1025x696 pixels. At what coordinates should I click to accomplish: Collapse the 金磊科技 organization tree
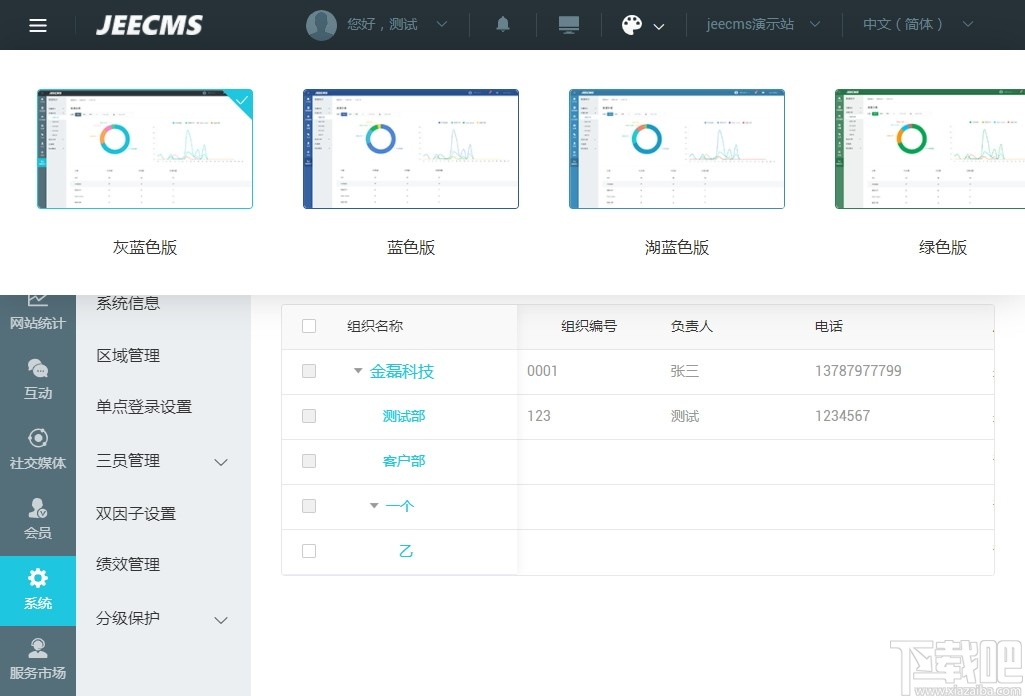click(357, 371)
